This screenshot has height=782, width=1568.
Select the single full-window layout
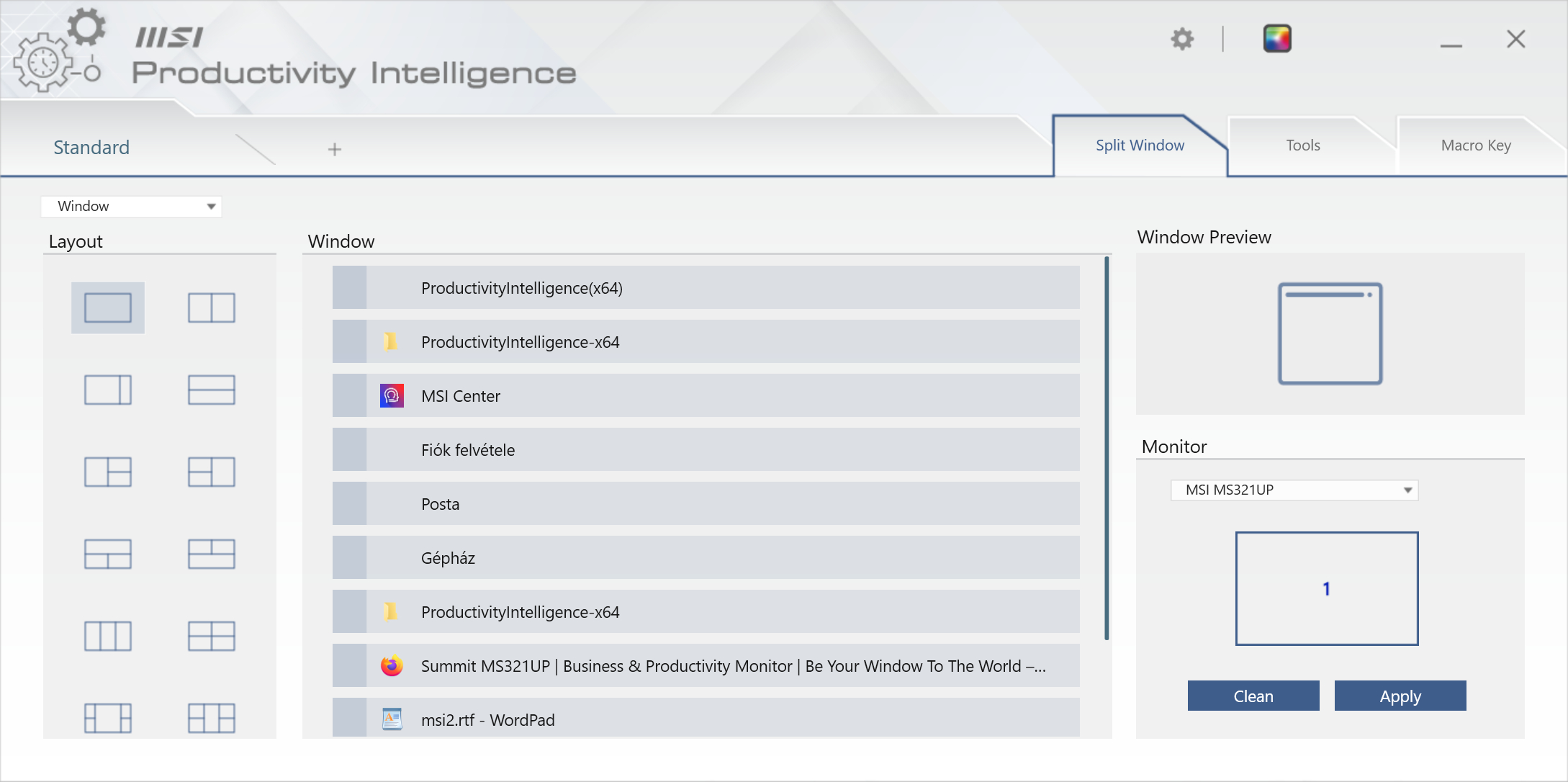pos(108,307)
